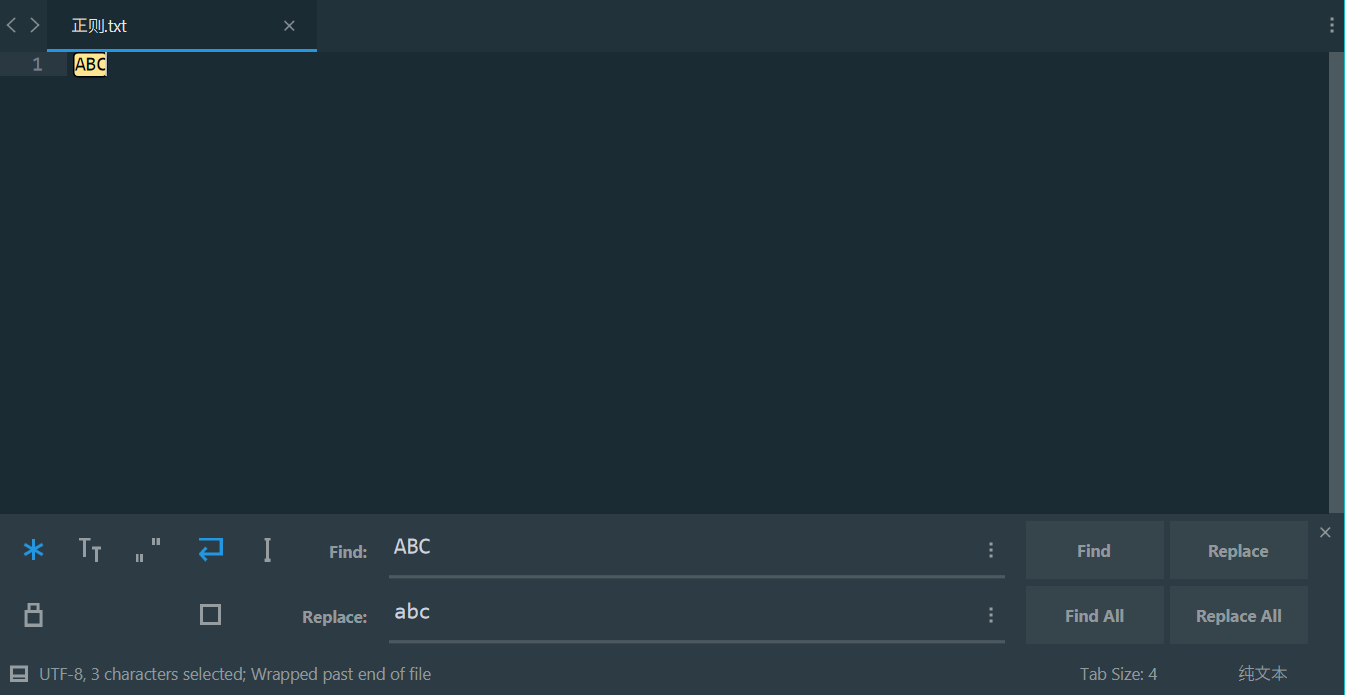Toggle regular expression search mode
1345x695 pixels.
[34, 550]
